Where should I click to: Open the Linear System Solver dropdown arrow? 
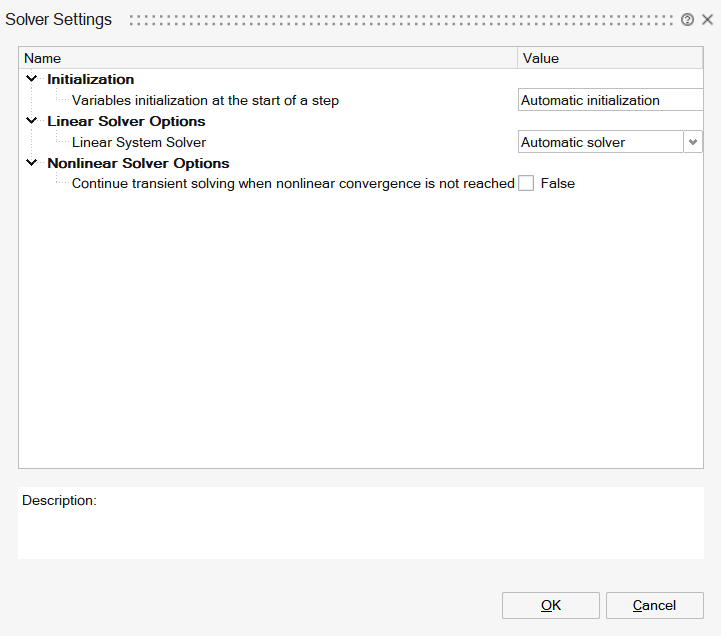coord(693,142)
